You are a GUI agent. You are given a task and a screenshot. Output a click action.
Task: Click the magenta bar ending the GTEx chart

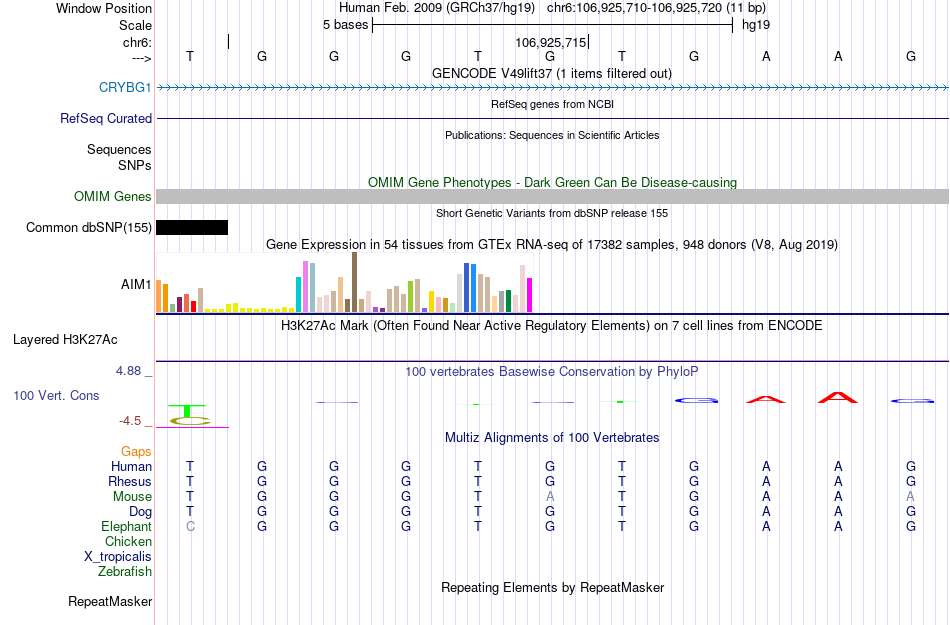click(530, 295)
